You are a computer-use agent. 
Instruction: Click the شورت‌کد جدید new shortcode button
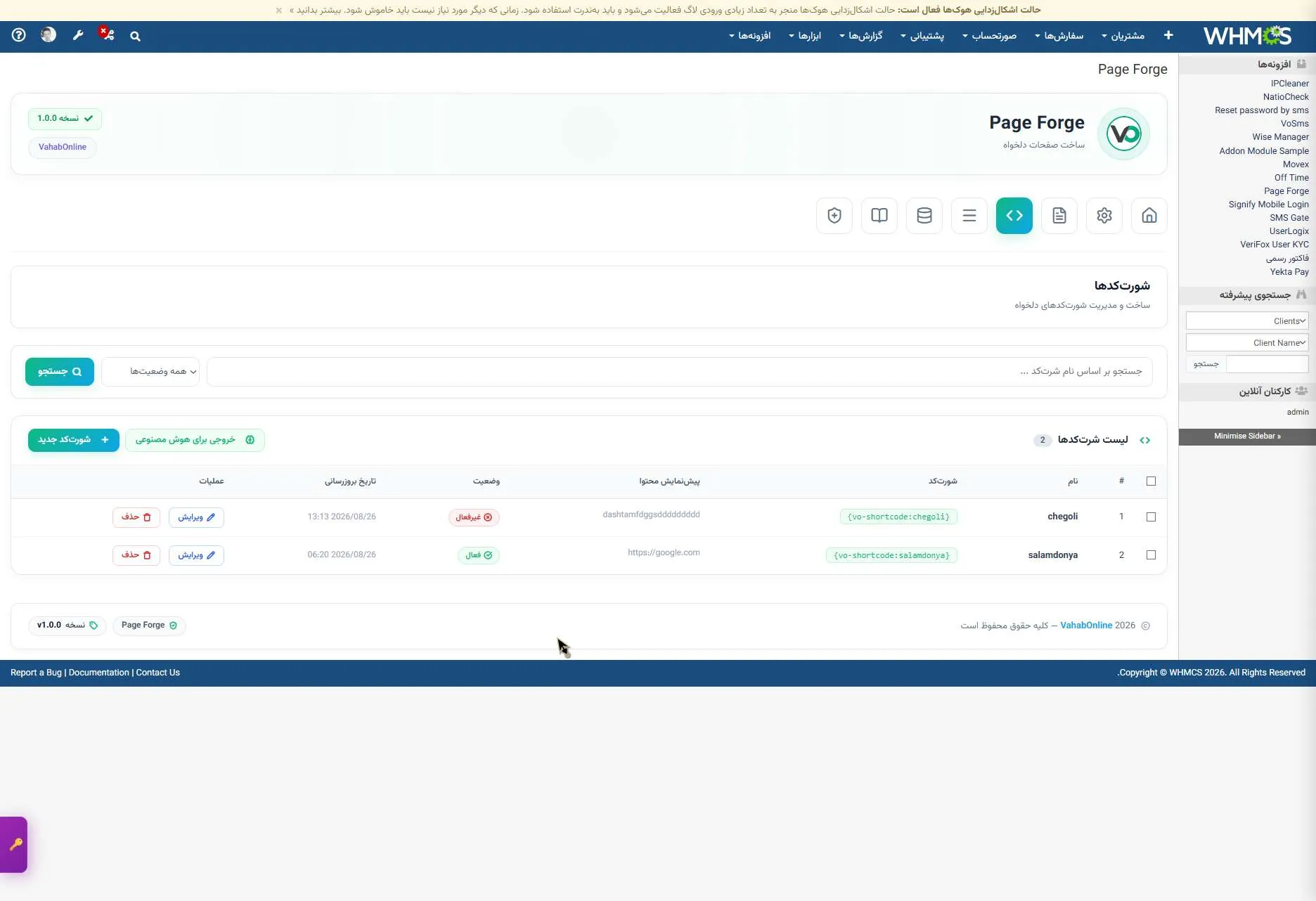(74, 440)
